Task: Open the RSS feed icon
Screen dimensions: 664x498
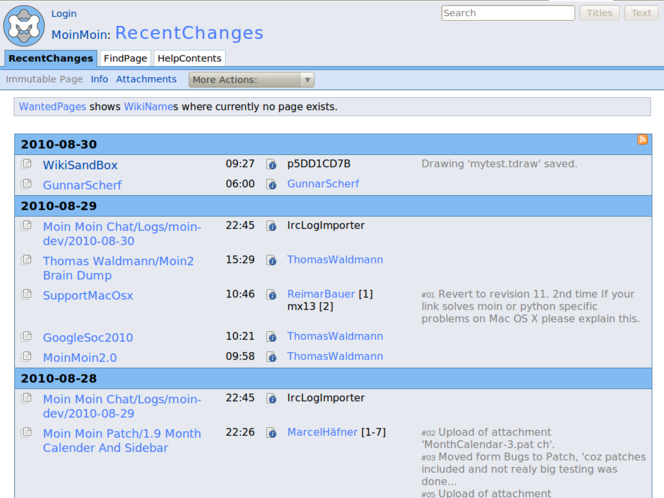Action: click(x=642, y=140)
